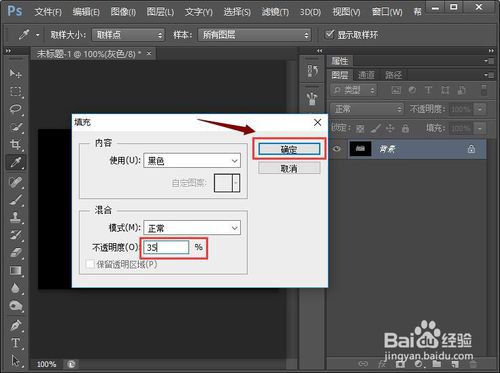The height and width of the screenshot is (373, 500).
Task: Click the 背景 layer thumbnail
Action: pos(360,149)
